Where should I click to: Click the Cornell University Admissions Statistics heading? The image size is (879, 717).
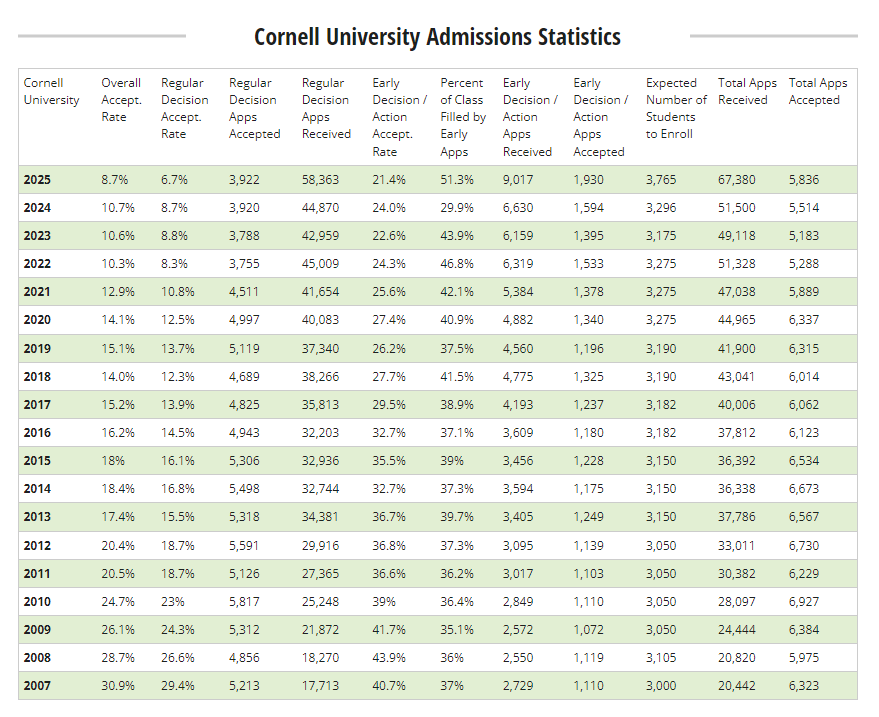[437, 37]
